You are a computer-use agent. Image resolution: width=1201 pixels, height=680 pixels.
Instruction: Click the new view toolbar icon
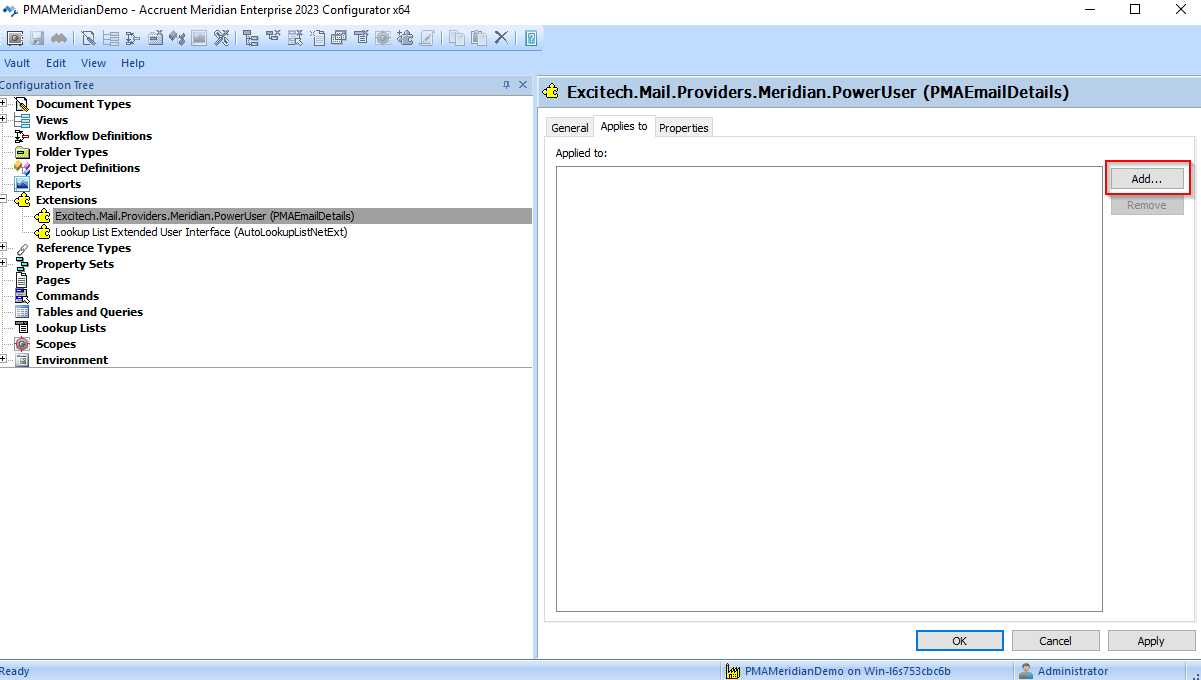[111, 38]
